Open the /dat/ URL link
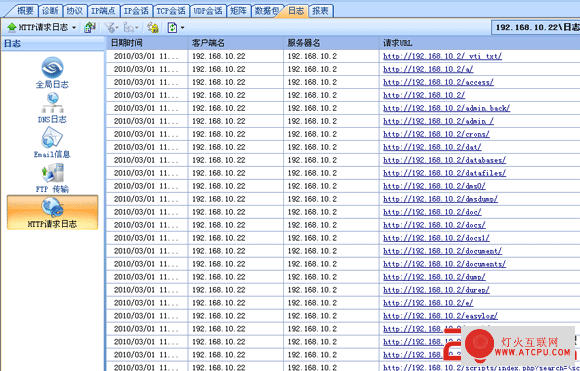 tap(432, 147)
